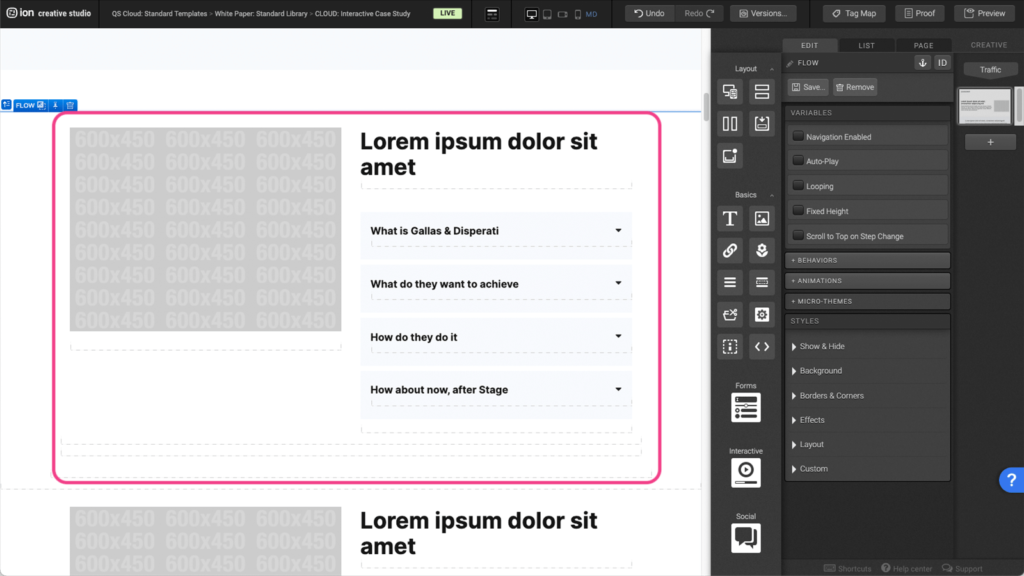Check the Looping option
Viewport: 1024px width, 576px height.
pos(798,186)
